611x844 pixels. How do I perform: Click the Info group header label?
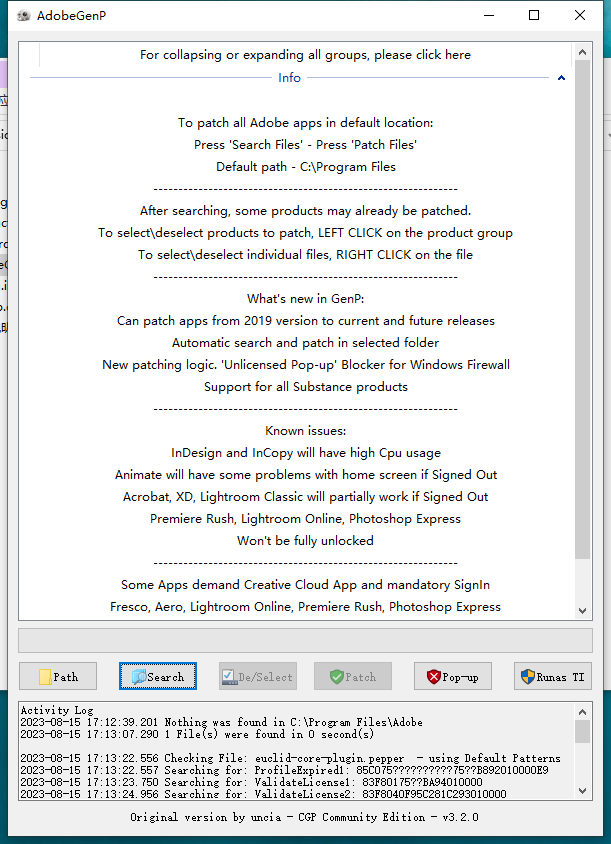click(x=289, y=78)
